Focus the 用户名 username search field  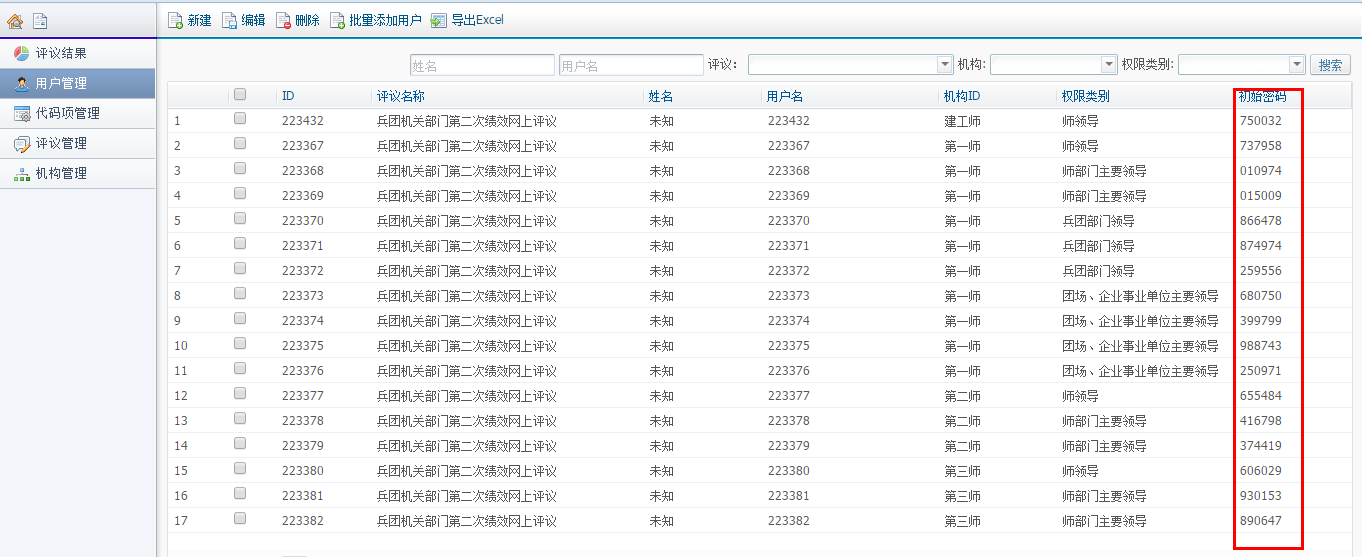(631, 65)
